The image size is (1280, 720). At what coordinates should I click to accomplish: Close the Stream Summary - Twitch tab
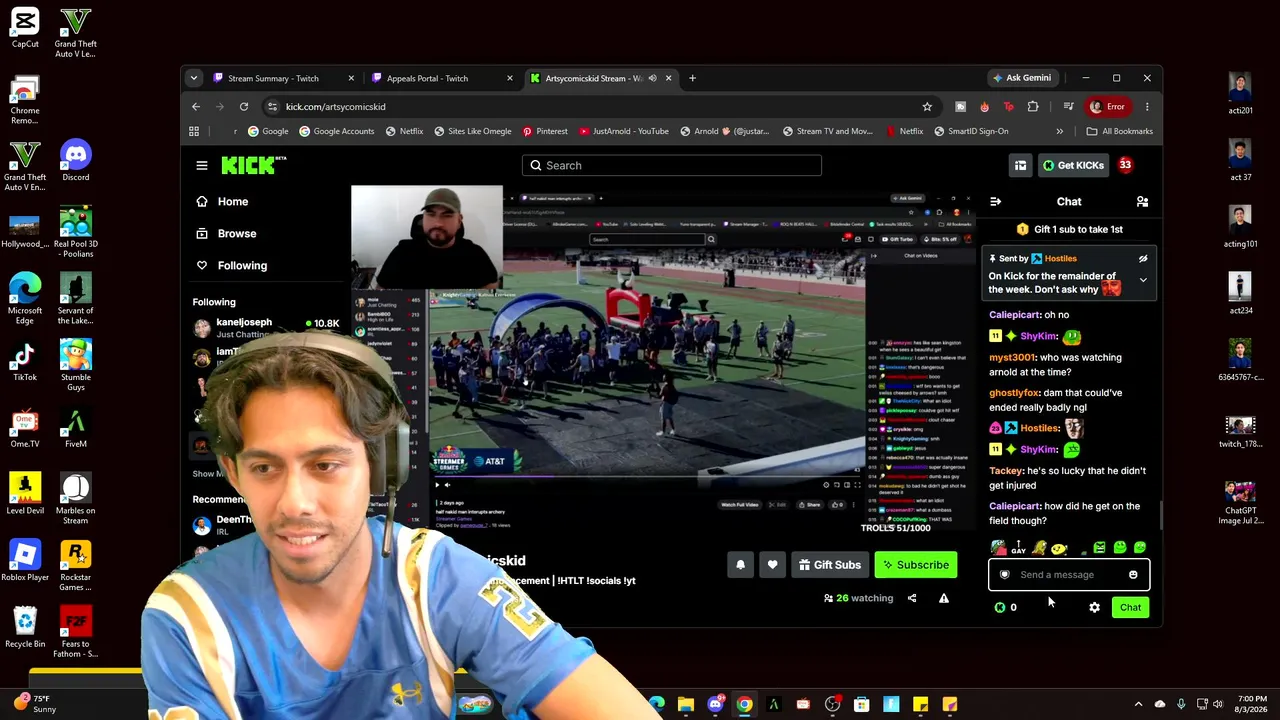(351, 78)
